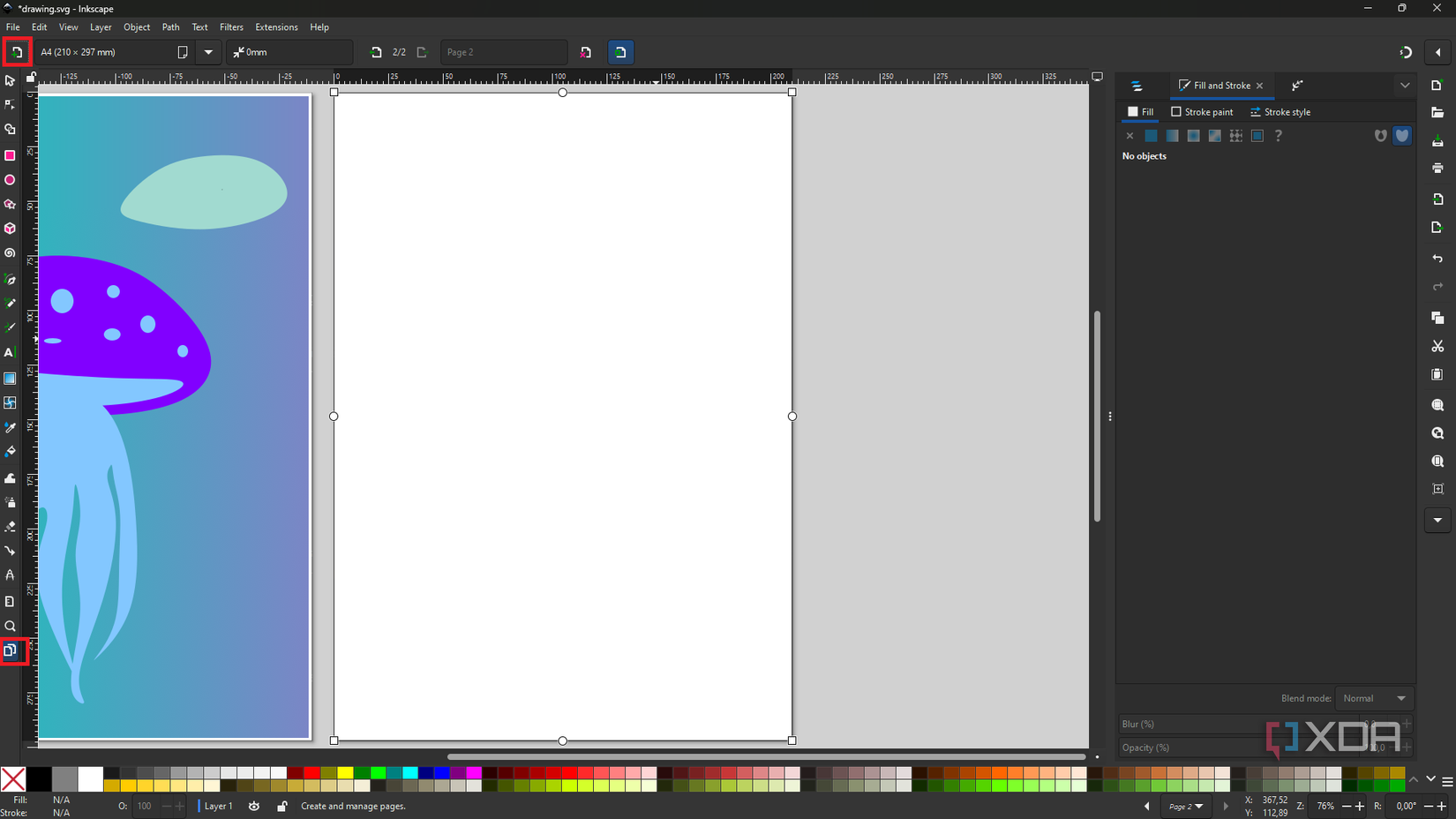Choose the Text tool
Image resolution: width=1456 pixels, height=819 pixels.
click(10, 352)
